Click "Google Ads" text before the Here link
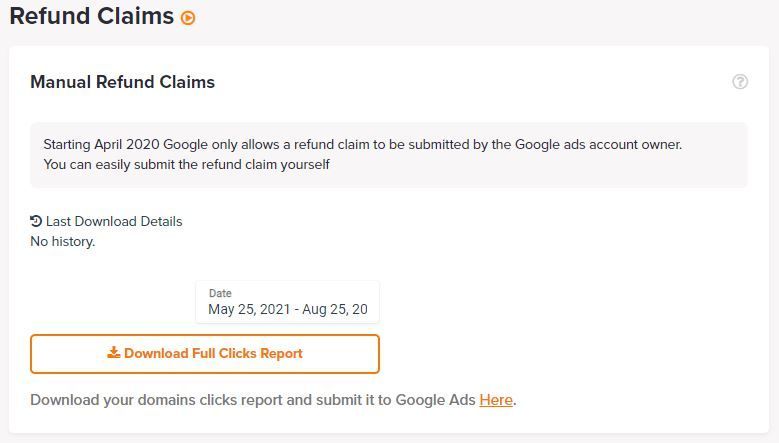 coord(435,400)
